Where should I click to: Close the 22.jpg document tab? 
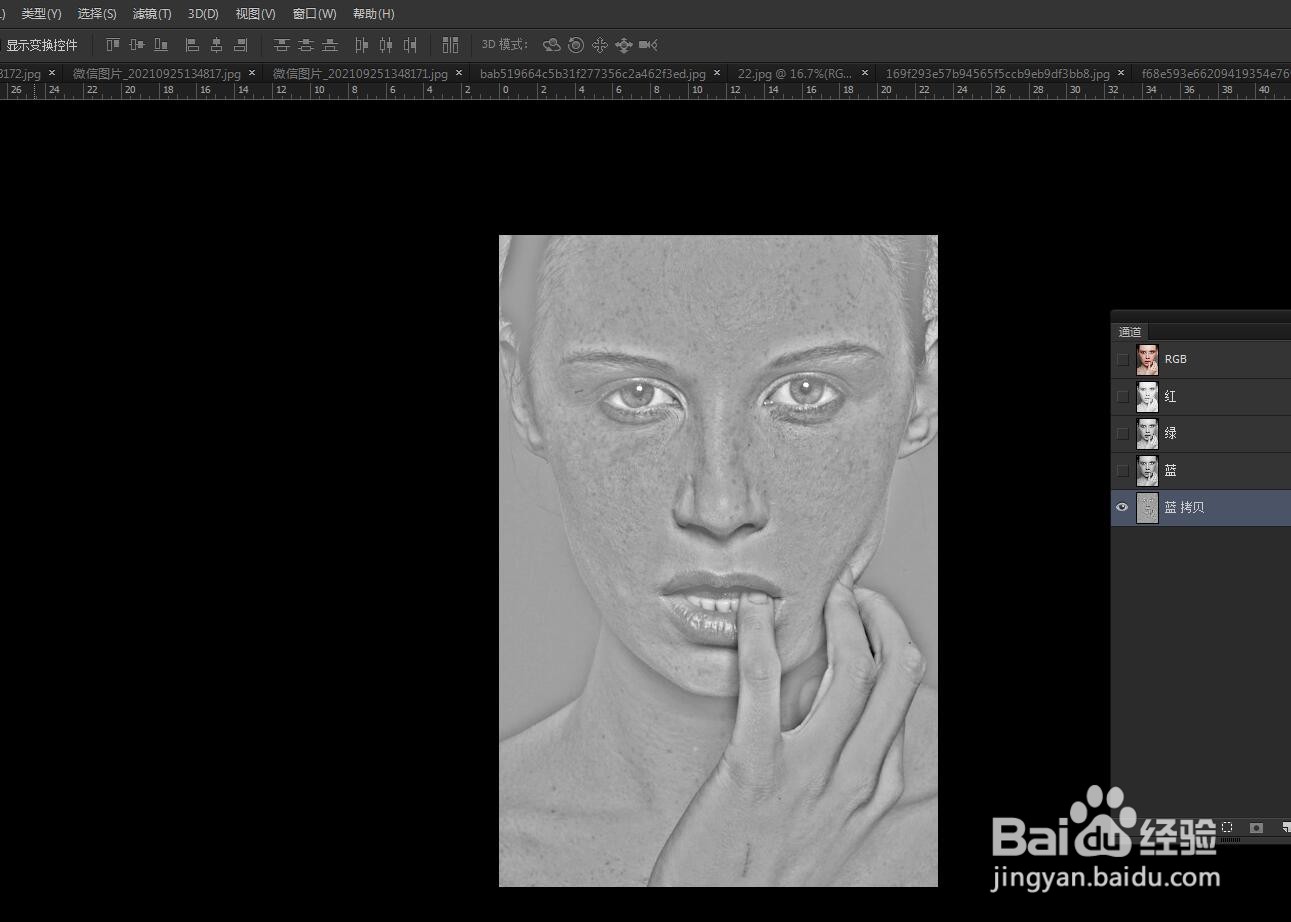click(864, 73)
